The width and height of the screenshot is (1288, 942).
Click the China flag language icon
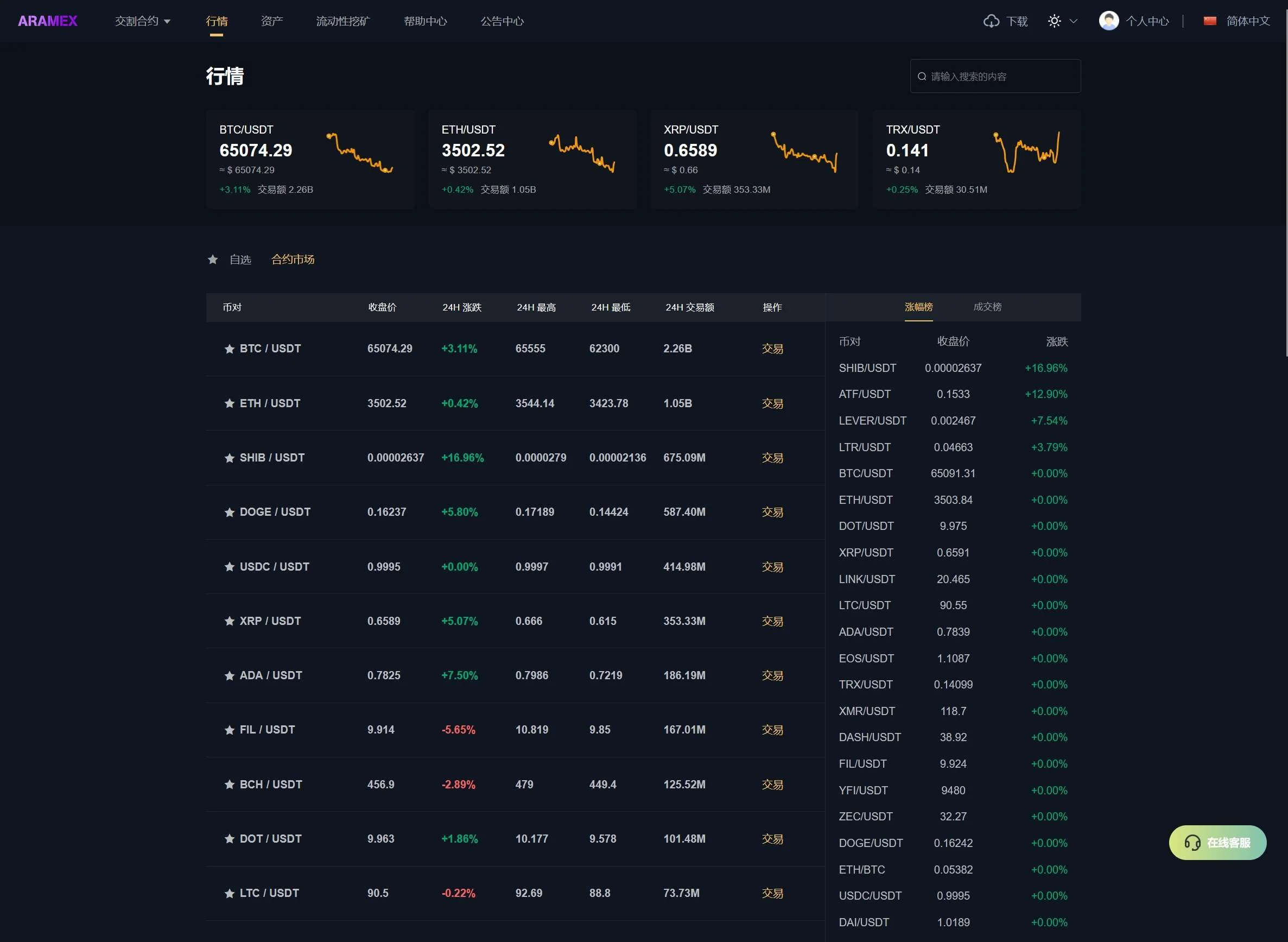[x=1209, y=21]
